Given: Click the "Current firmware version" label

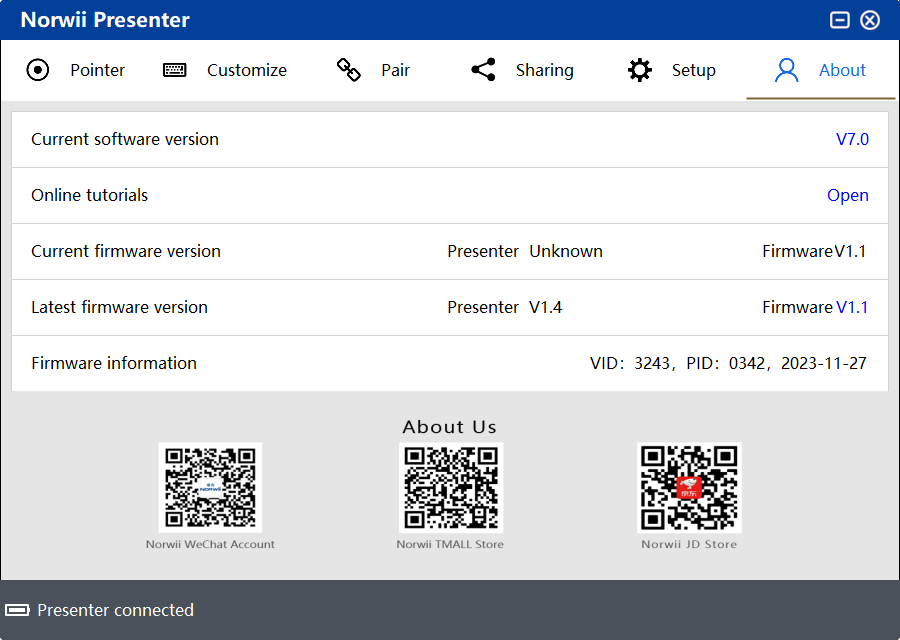Looking at the screenshot, I should tap(126, 251).
